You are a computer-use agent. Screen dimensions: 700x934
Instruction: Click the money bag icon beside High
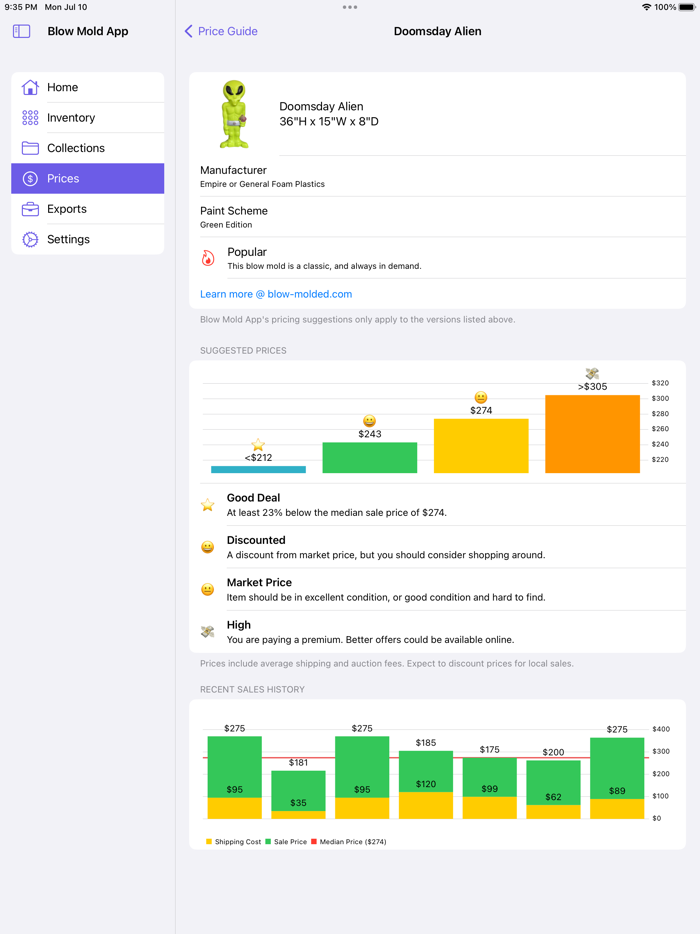[207, 631]
